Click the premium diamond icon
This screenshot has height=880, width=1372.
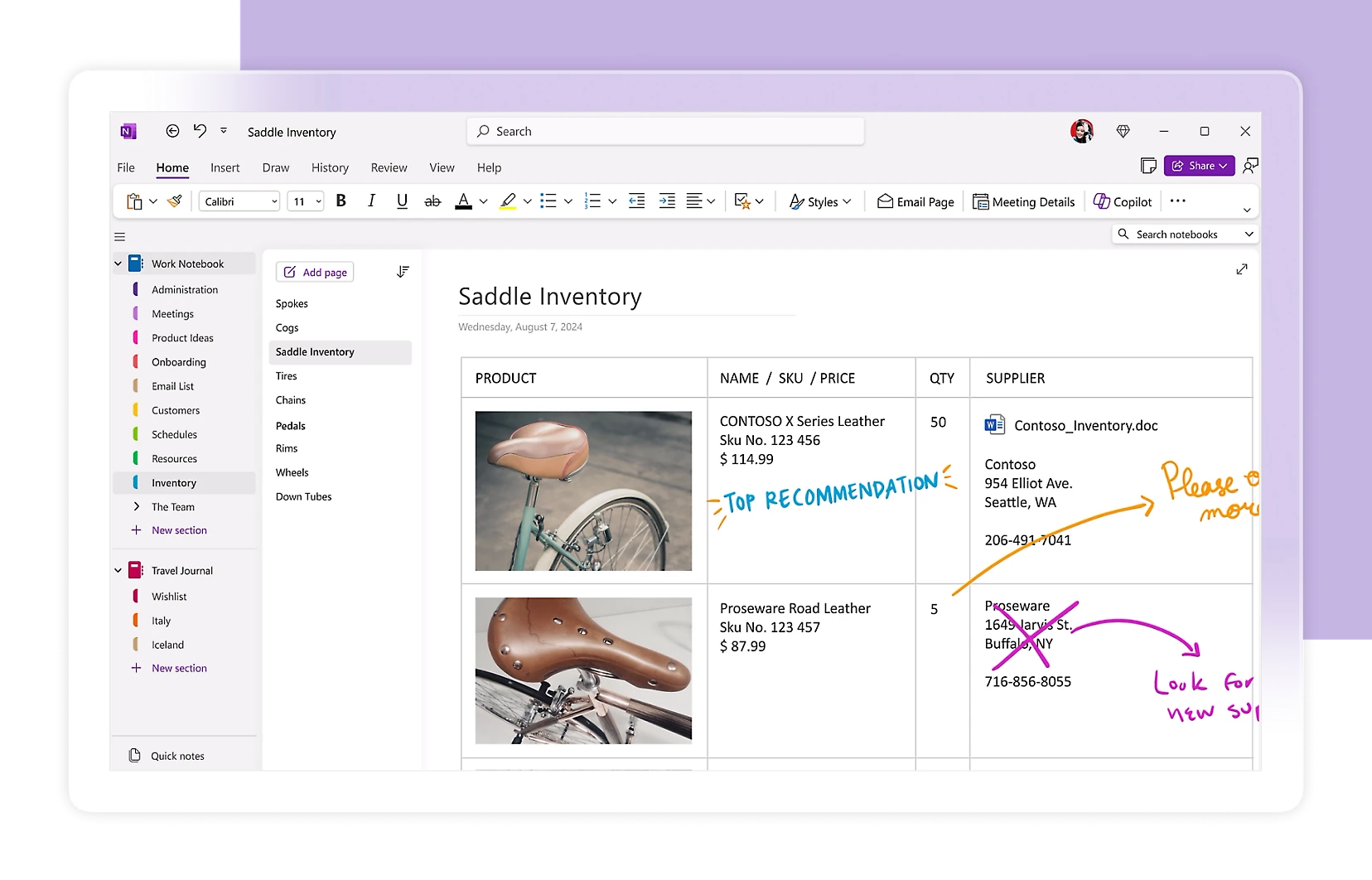1123,131
